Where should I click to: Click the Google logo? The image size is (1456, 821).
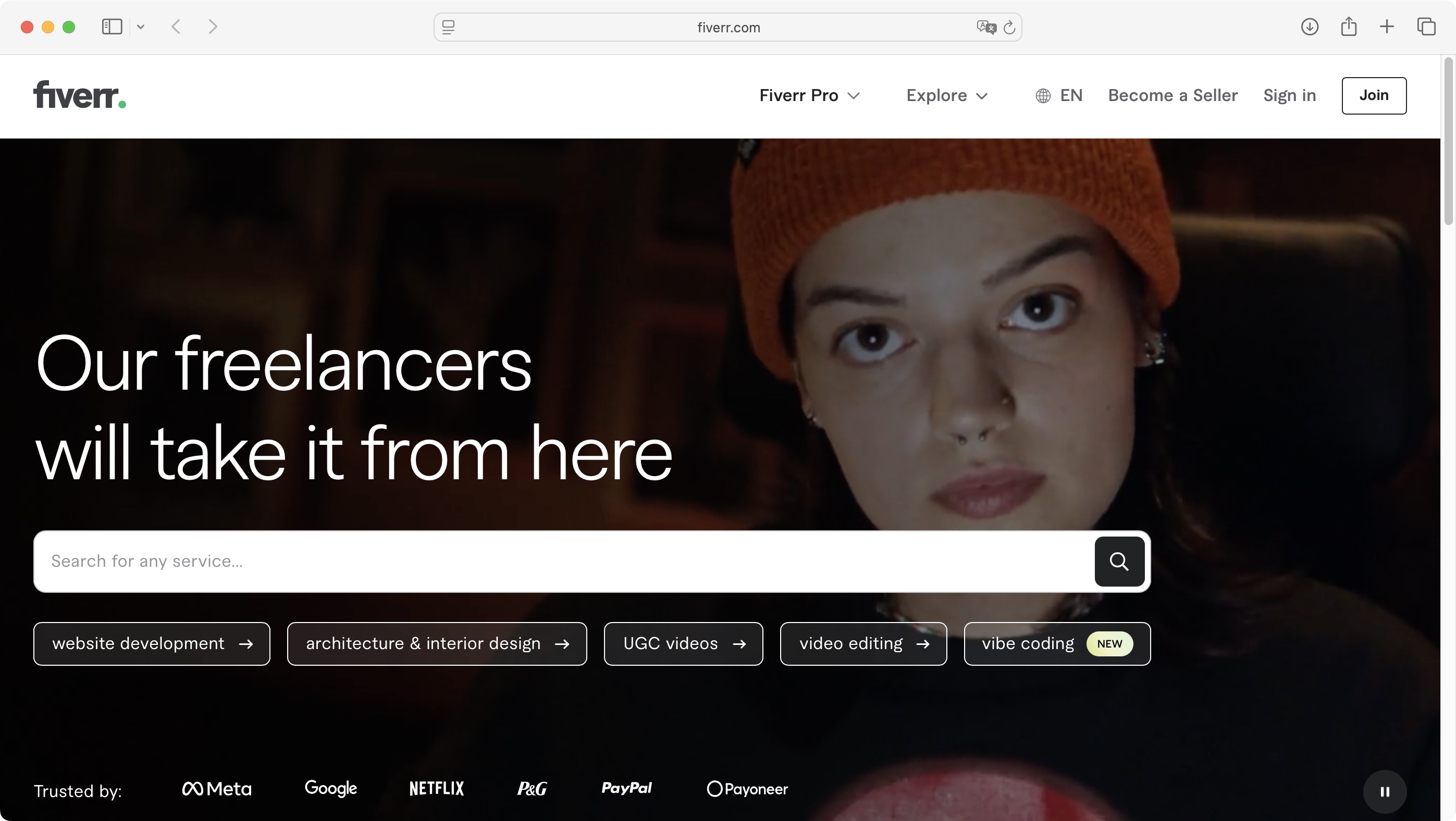(331, 788)
